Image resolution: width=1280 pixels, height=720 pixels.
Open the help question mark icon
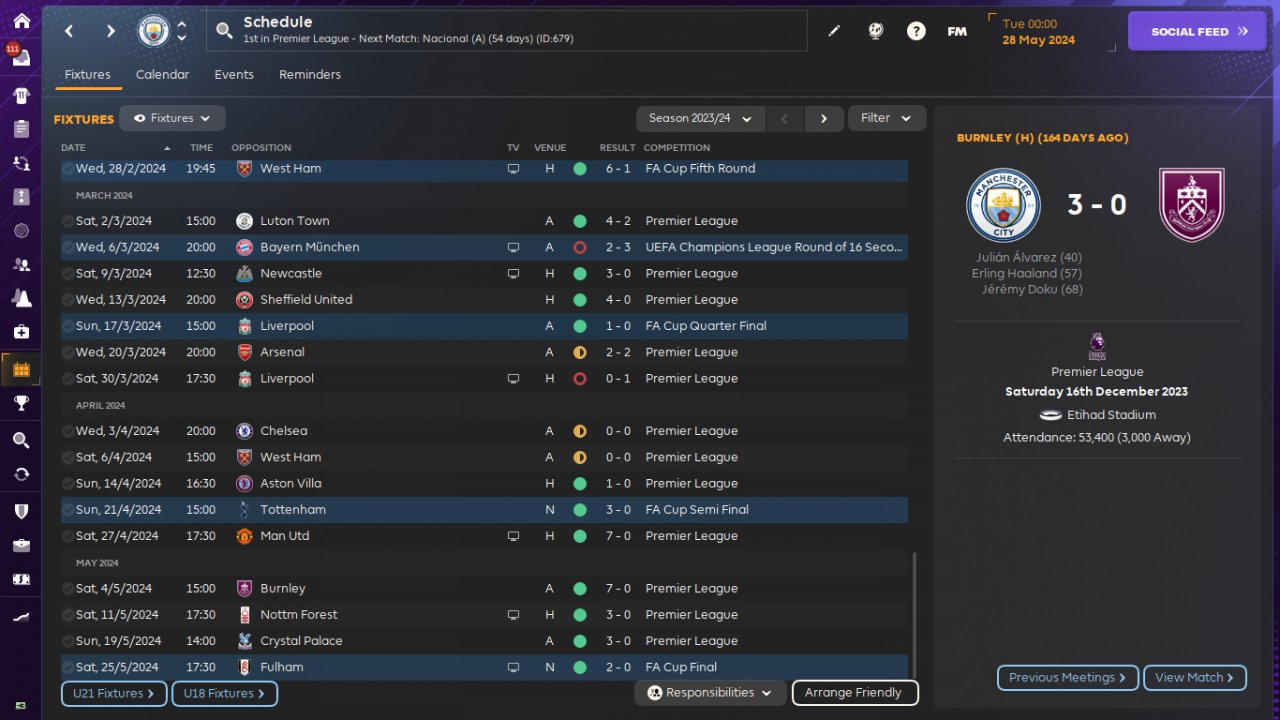(x=916, y=31)
